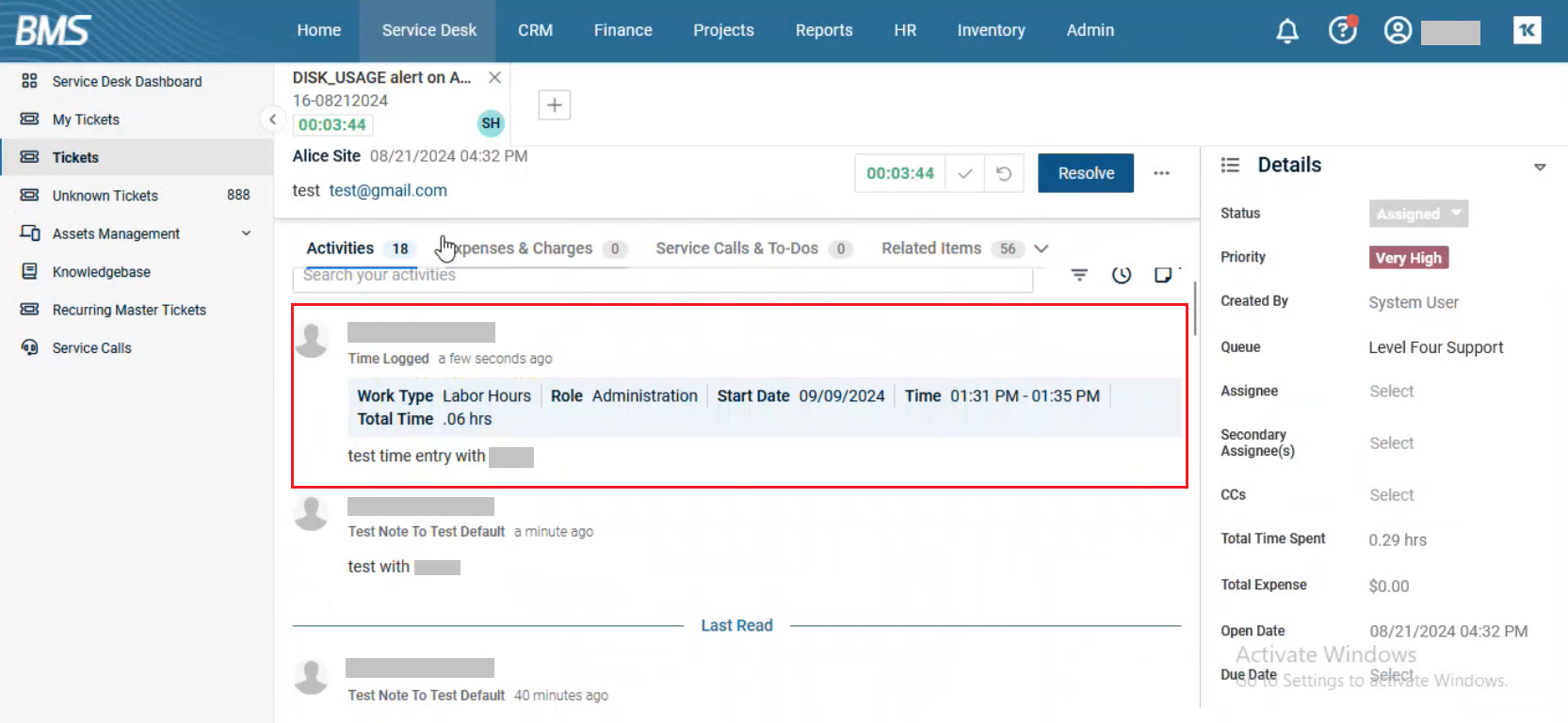Confirm timer with checkmark icon
The width and height of the screenshot is (1568, 723).
click(964, 173)
